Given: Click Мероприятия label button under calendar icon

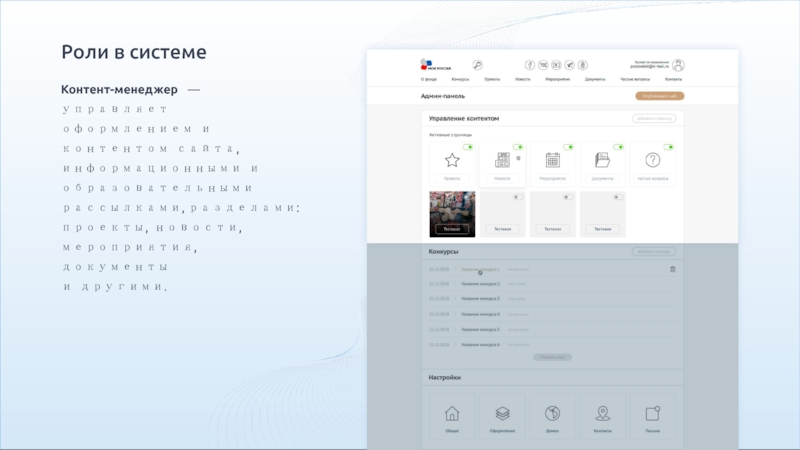Looking at the screenshot, I should (x=553, y=179).
